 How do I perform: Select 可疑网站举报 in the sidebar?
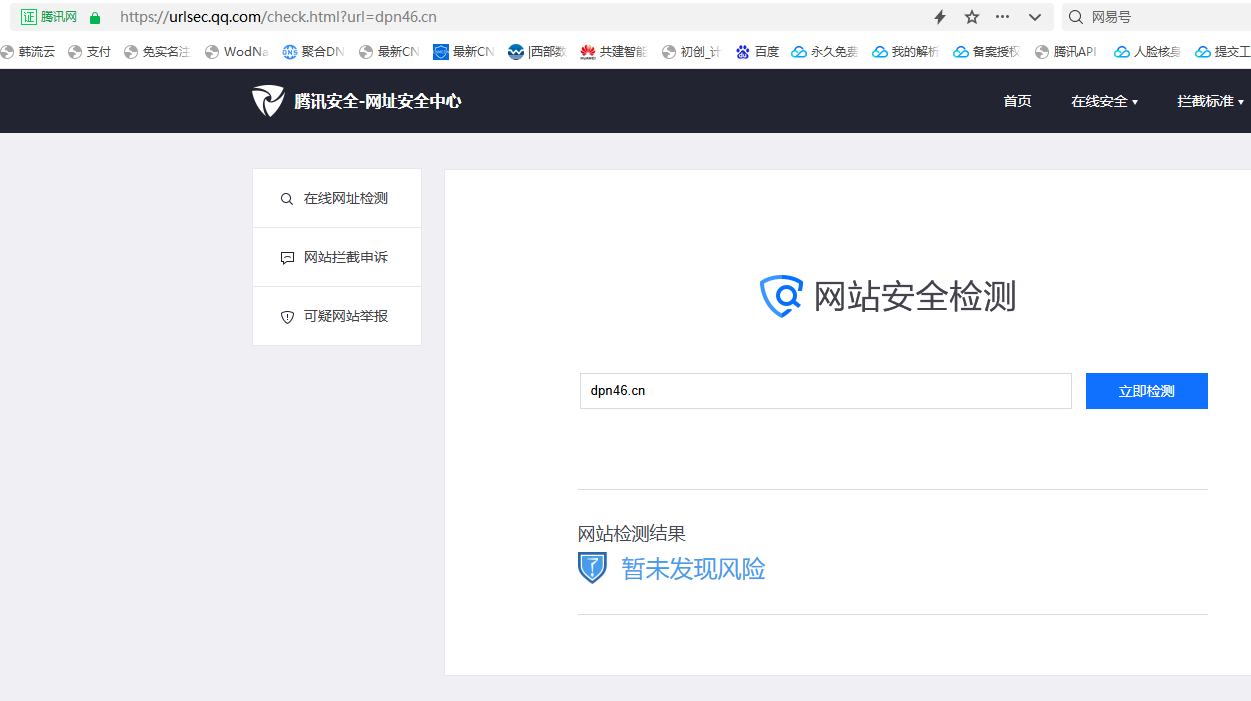point(337,316)
